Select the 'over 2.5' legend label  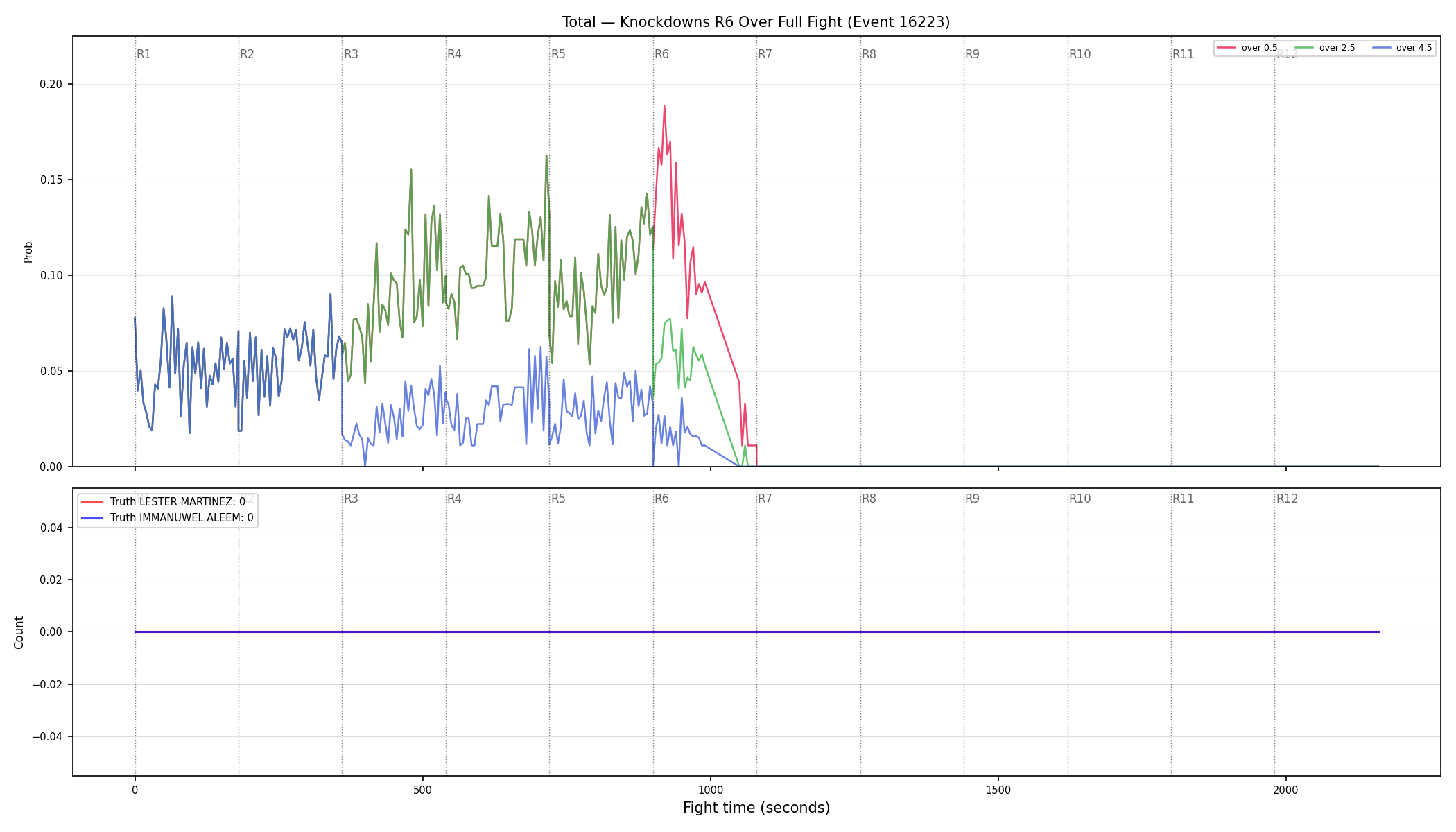1337,48
